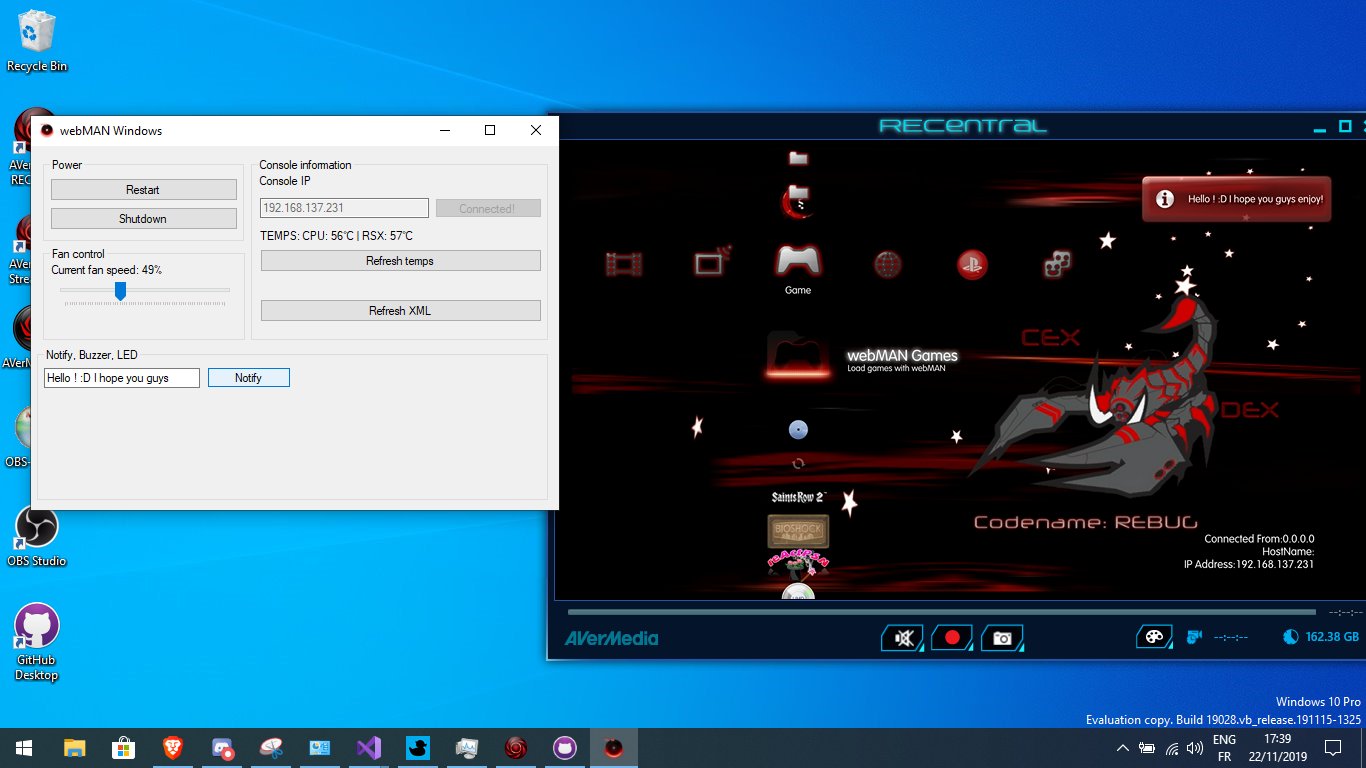The width and height of the screenshot is (1366, 768).
Task: Take a snapshot with RECentral camera icon
Action: pyautogui.click(x=1002, y=638)
